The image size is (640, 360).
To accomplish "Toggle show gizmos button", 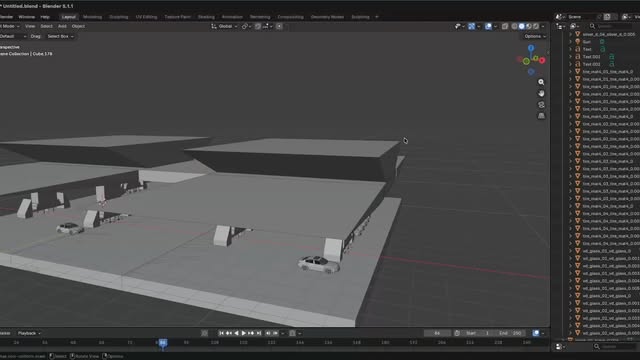I will (471, 26).
